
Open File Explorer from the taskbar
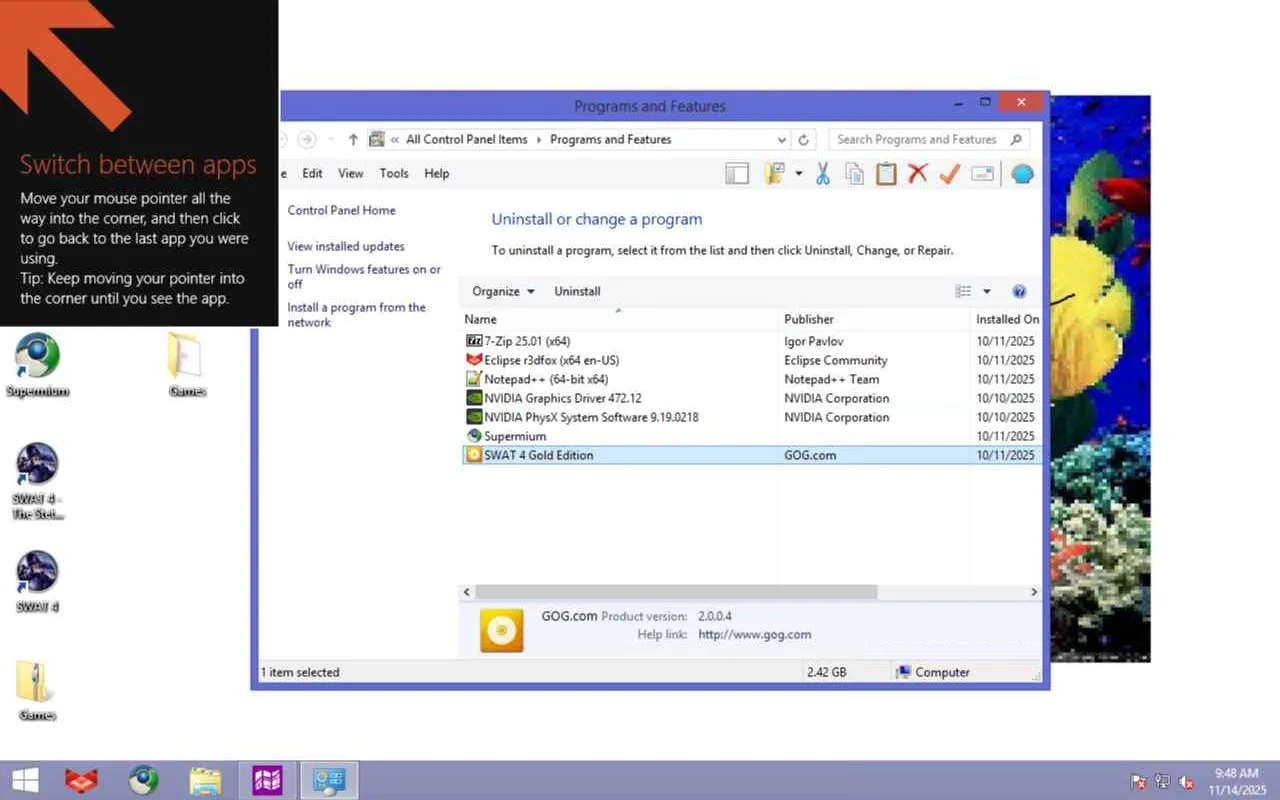point(205,781)
